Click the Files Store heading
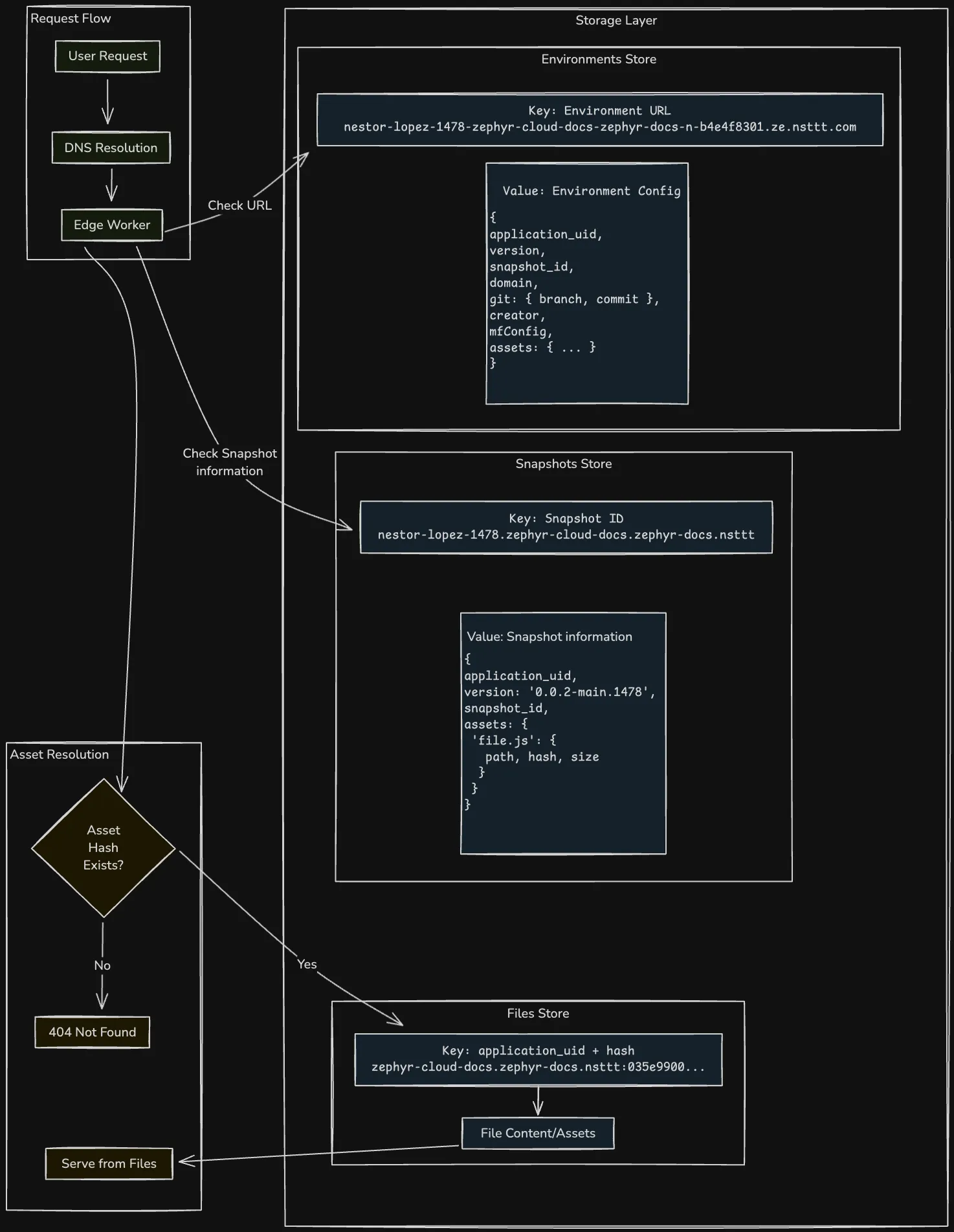 tap(538, 1013)
